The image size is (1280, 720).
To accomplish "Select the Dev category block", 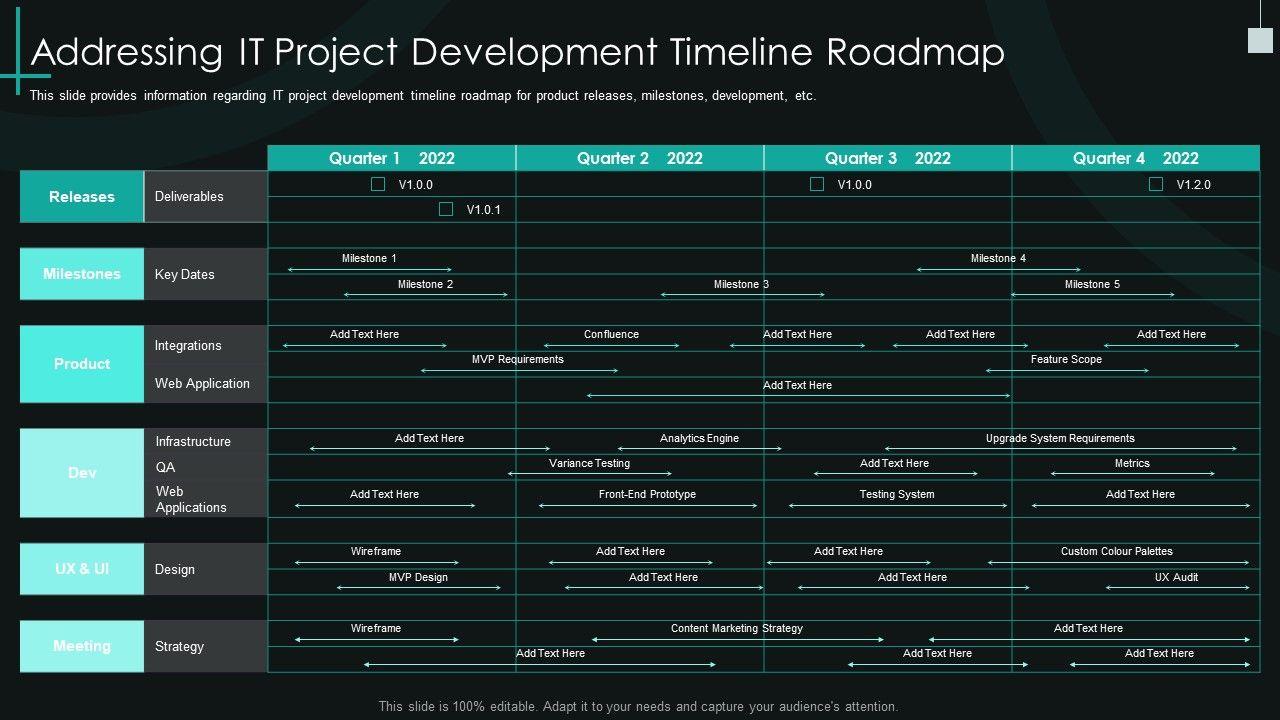I will click(x=82, y=473).
